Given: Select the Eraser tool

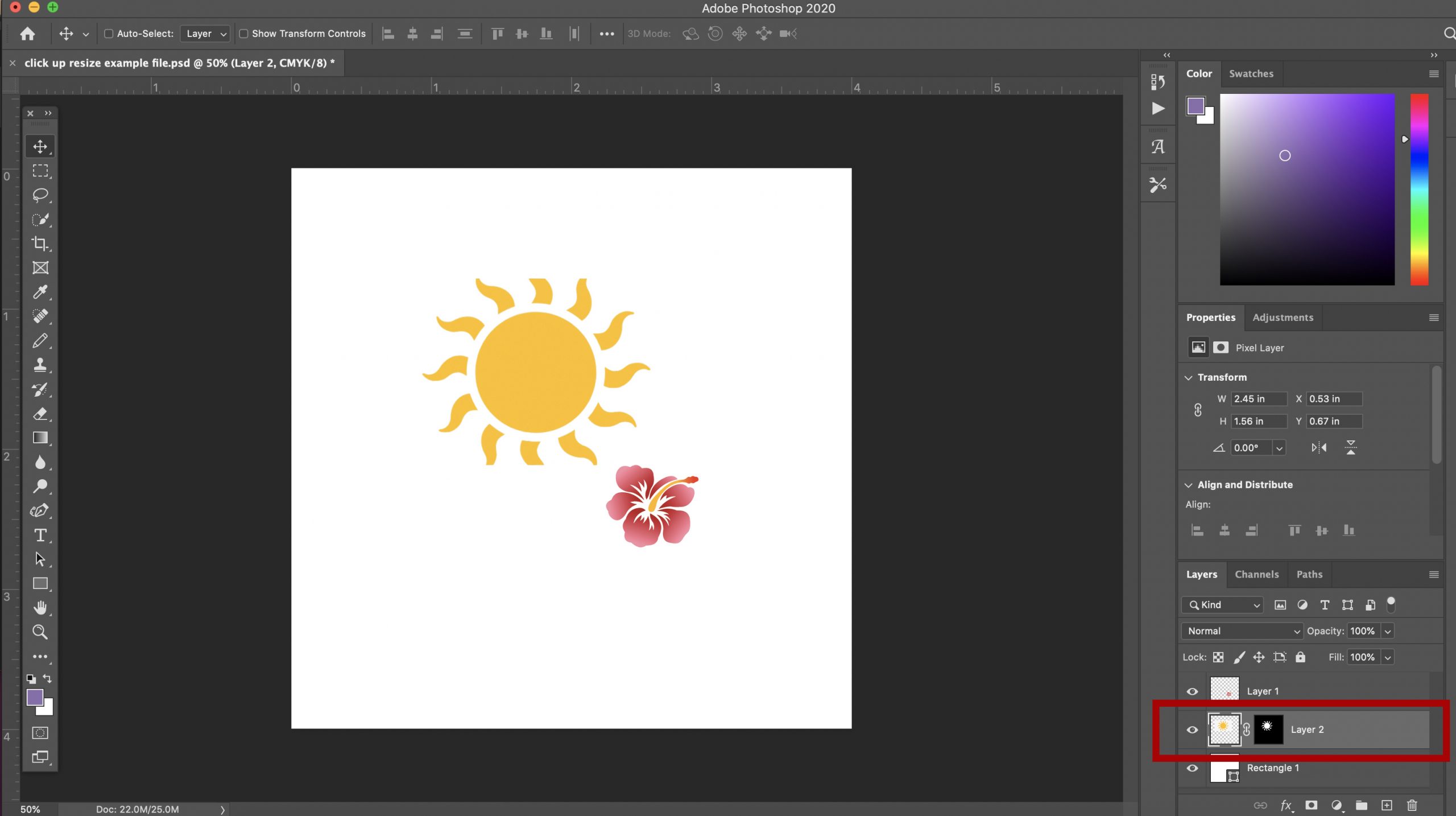Looking at the screenshot, I should pyautogui.click(x=40, y=414).
